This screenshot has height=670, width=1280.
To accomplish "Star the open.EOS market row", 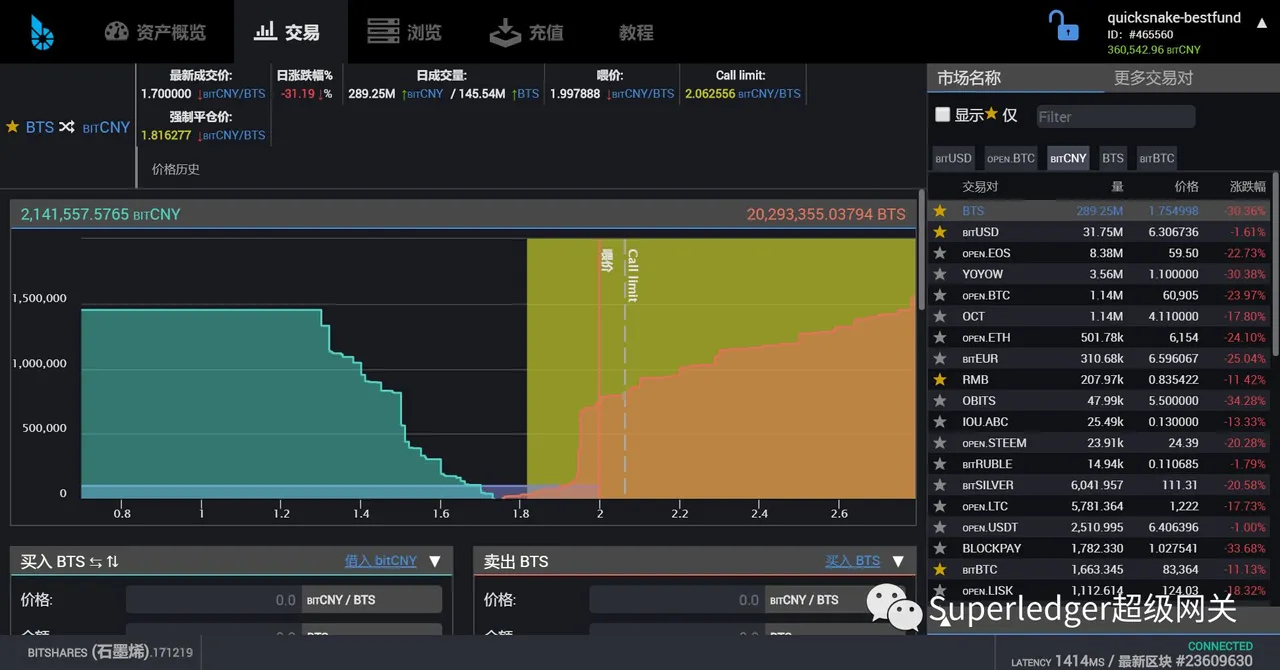I will click(x=940, y=253).
